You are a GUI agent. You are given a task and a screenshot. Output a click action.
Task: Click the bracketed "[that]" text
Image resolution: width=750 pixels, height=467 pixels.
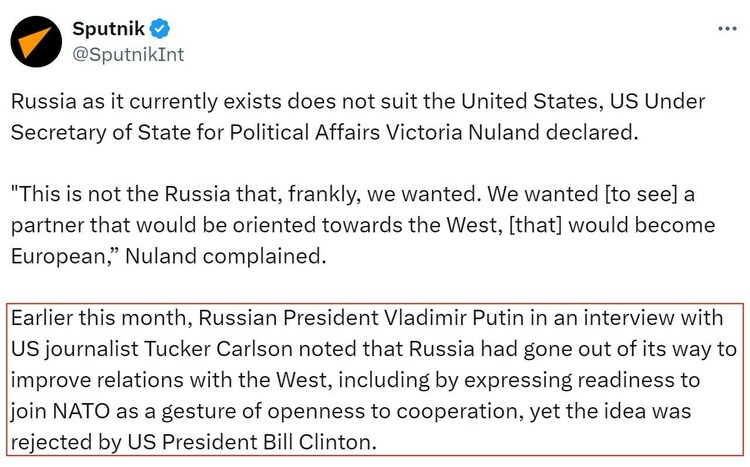pos(535,225)
